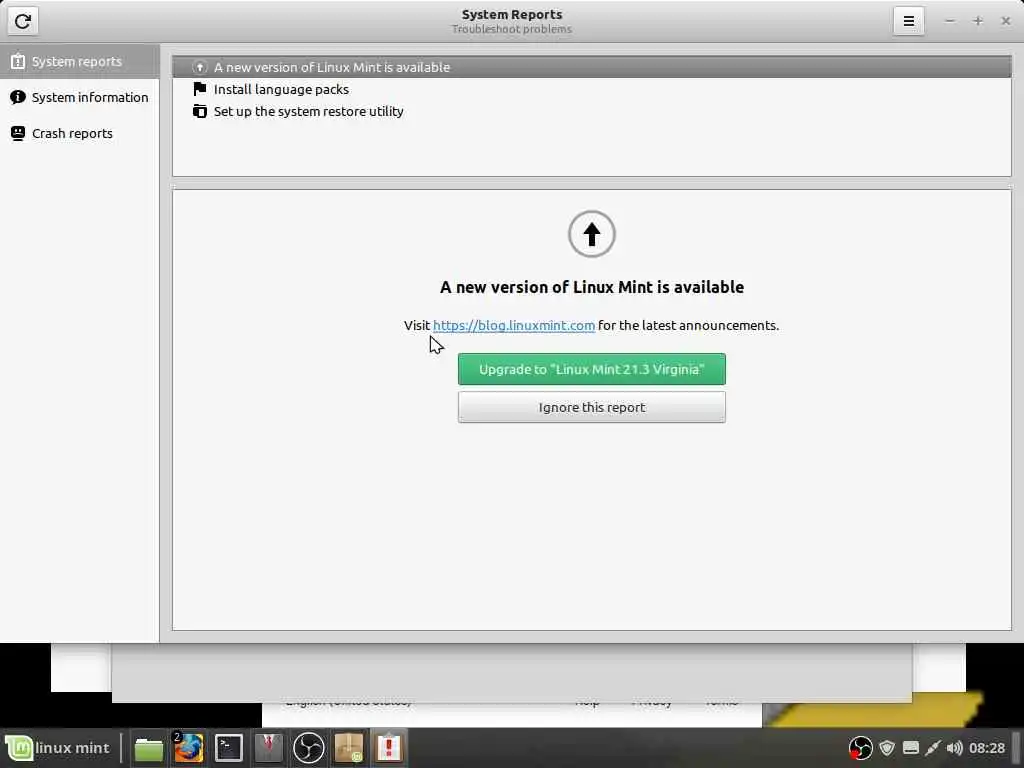Open the hamburger menu button
The width and height of the screenshot is (1024, 768).
(908, 21)
